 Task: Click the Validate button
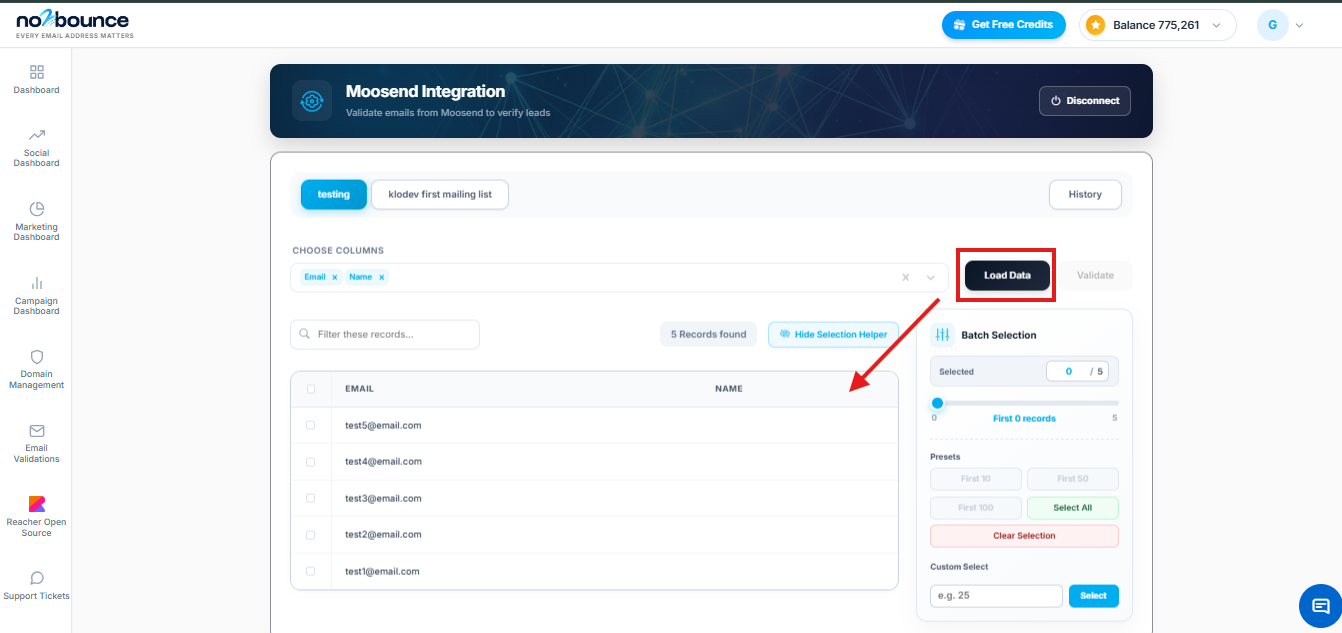coord(1095,275)
